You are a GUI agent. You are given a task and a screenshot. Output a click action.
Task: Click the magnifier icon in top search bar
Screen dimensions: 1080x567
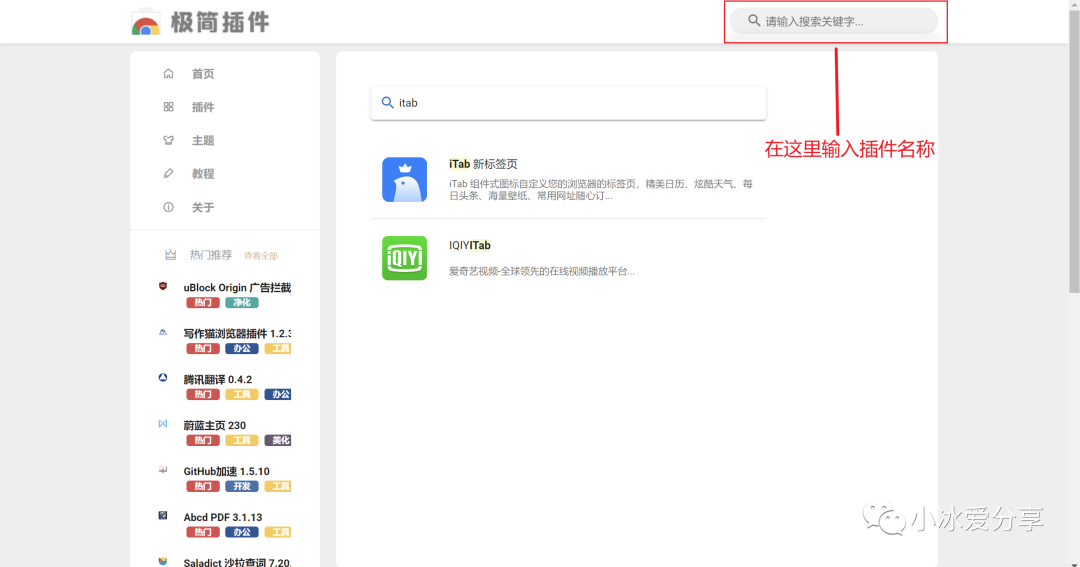pos(754,21)
